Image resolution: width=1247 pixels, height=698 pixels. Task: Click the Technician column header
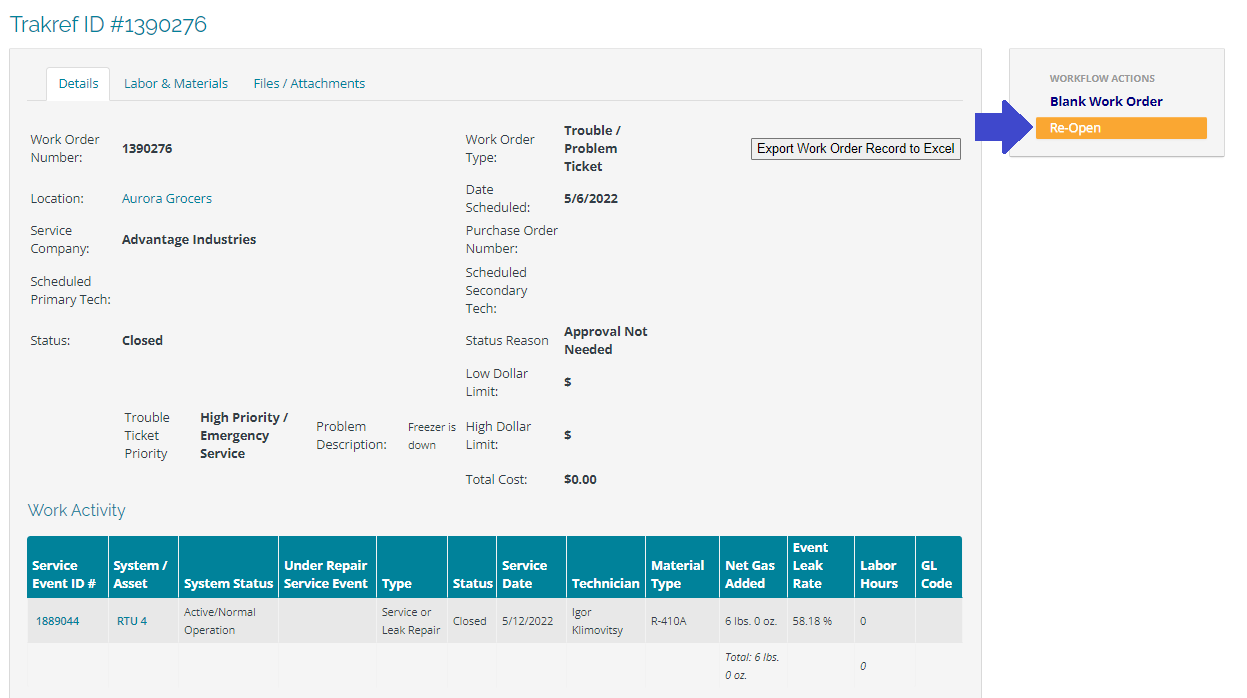605,583
